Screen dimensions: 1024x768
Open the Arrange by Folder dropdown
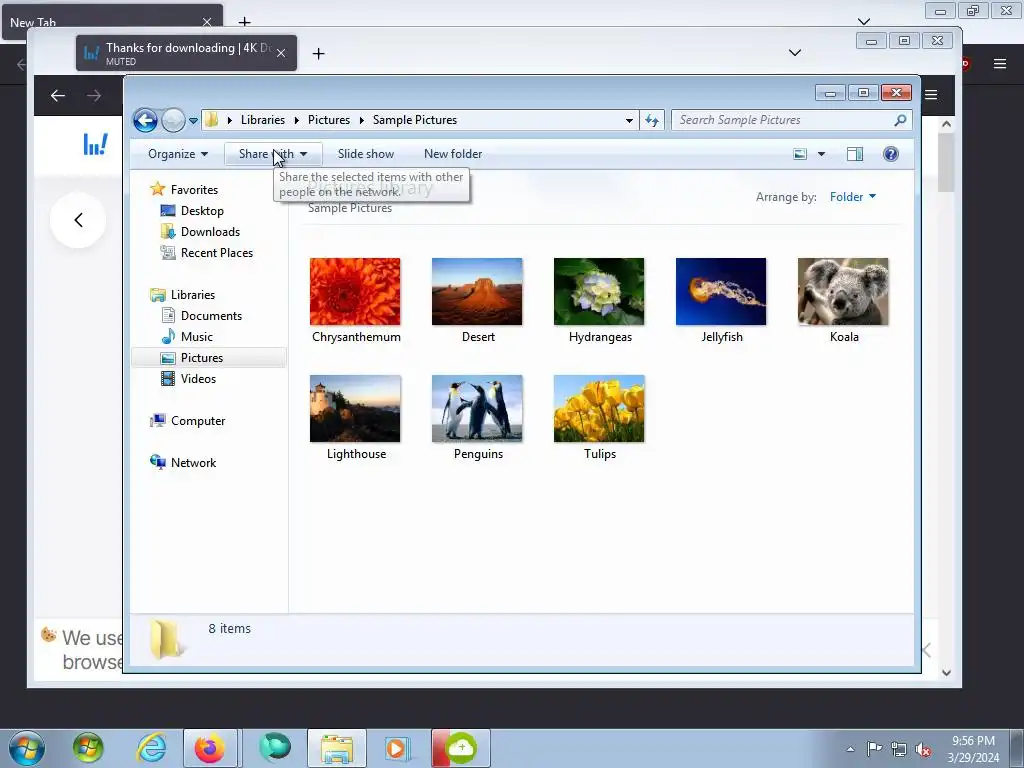(x=853, y=197)
